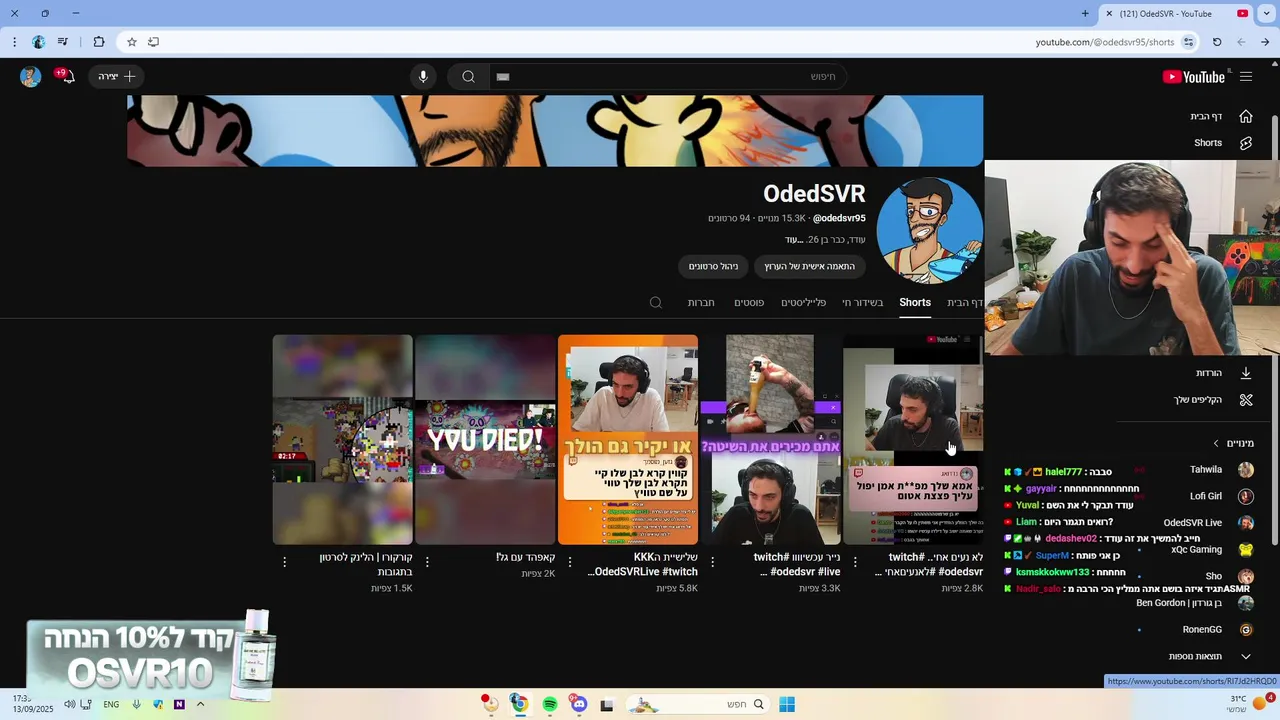Open more options for the 5.8K views short
Screen dimensions: 1280x720
[570, 562]
